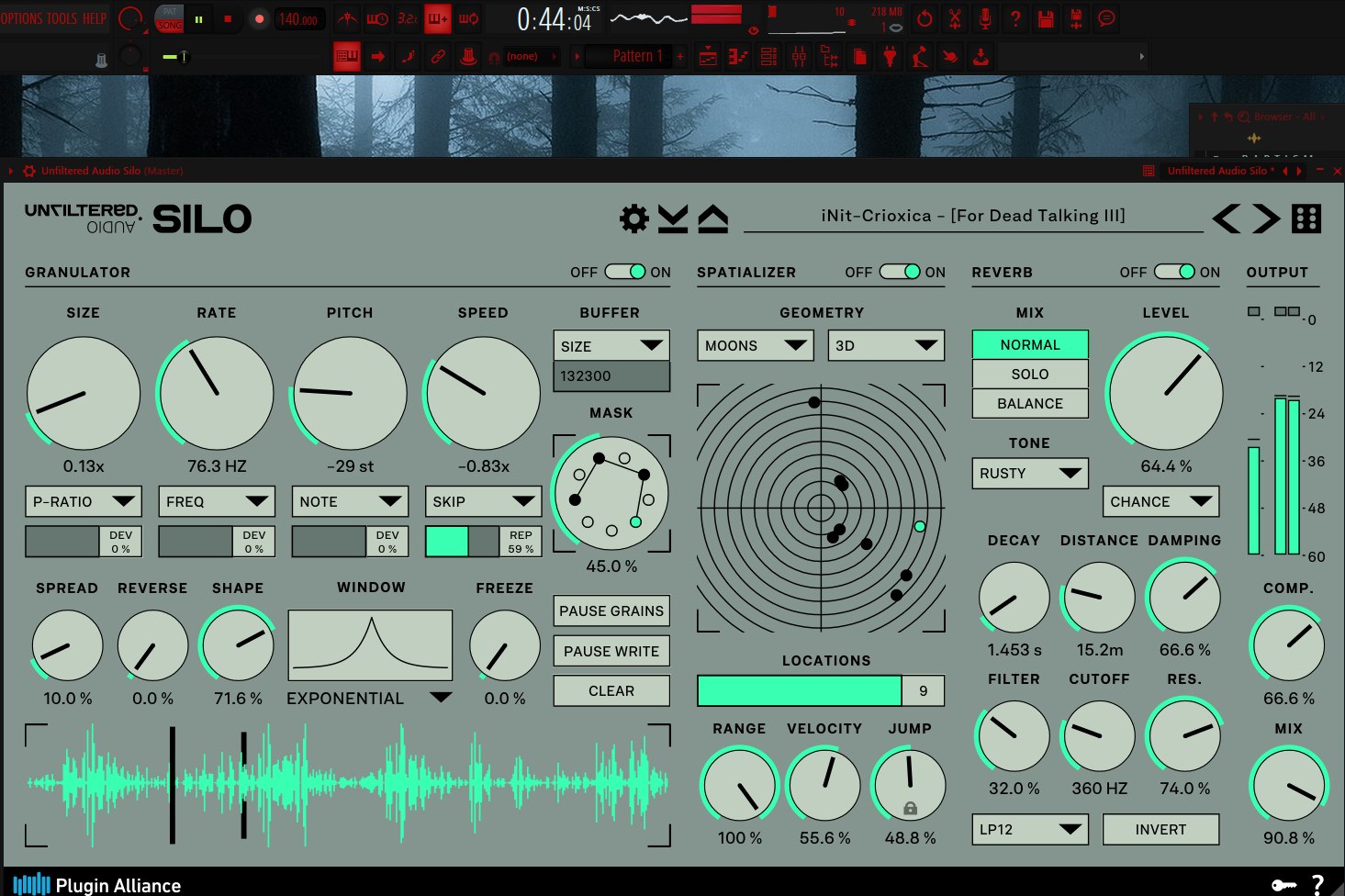Stop playback in FL Studio transport

tap(228, 18)
